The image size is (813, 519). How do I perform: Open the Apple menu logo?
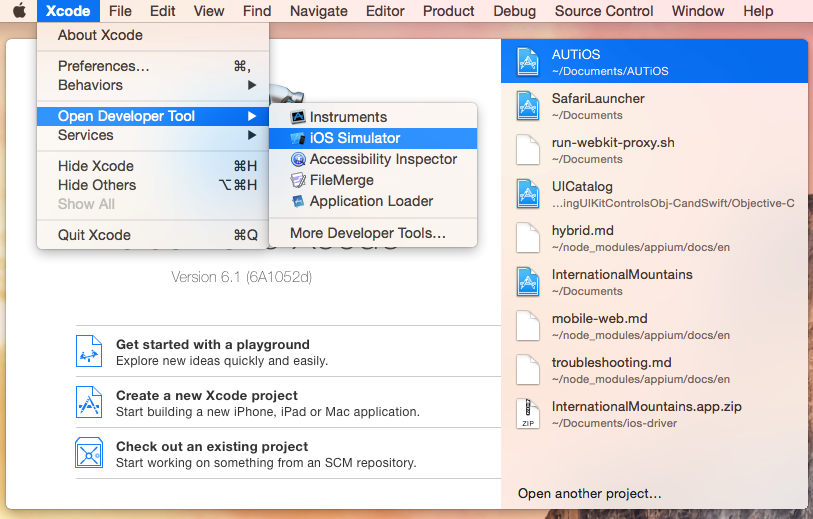tap(19, 10)
